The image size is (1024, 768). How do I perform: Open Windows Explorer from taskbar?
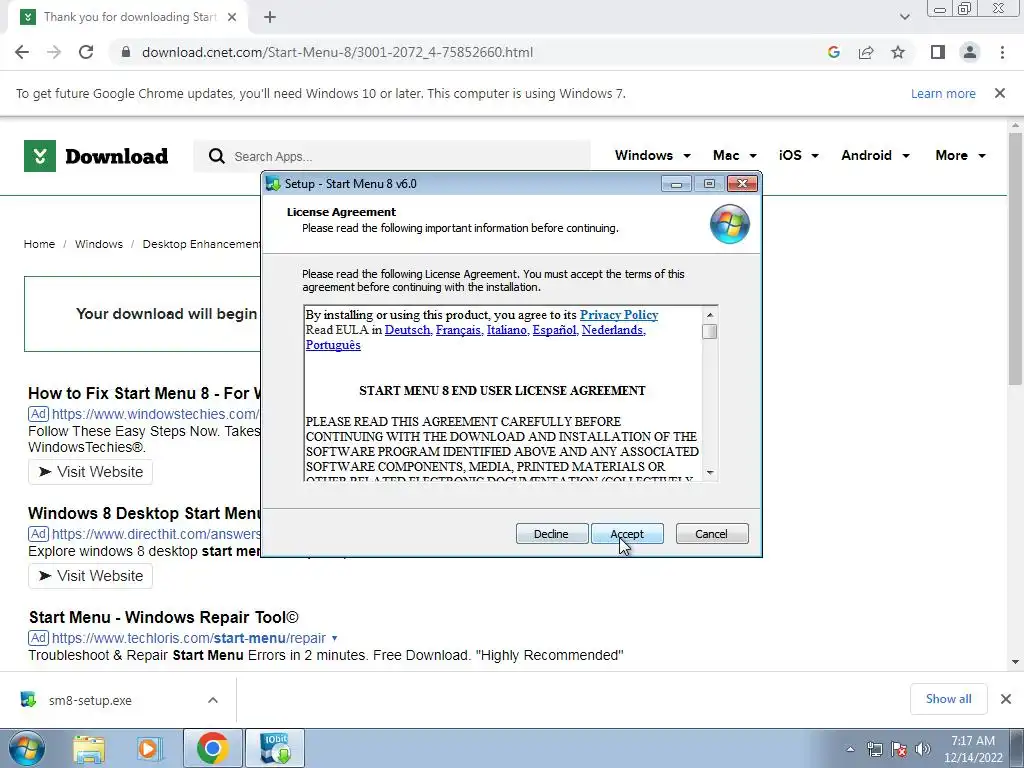[x=89, y=748]
